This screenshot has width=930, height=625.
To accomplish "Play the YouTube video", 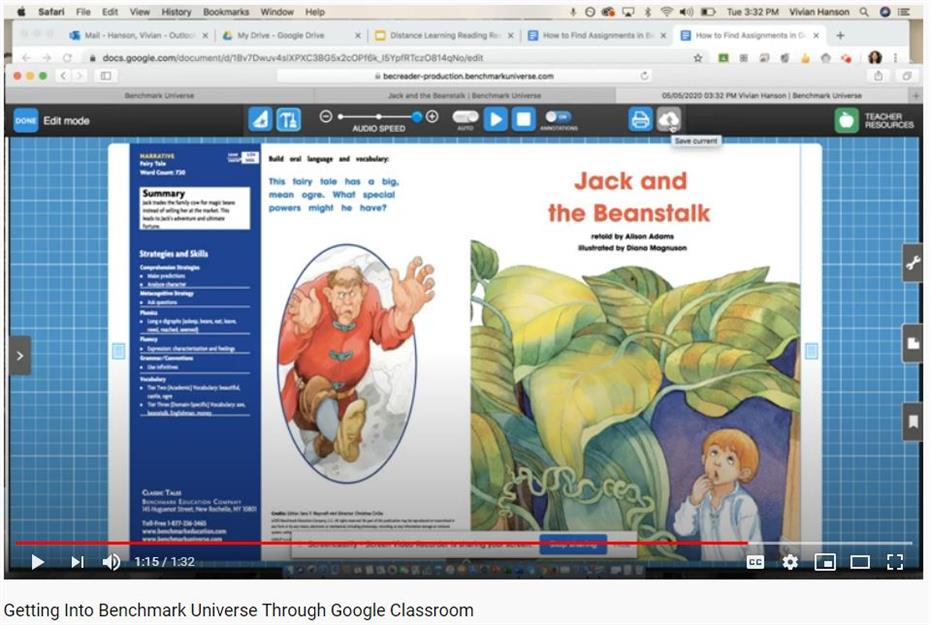I will pos(37,562).
